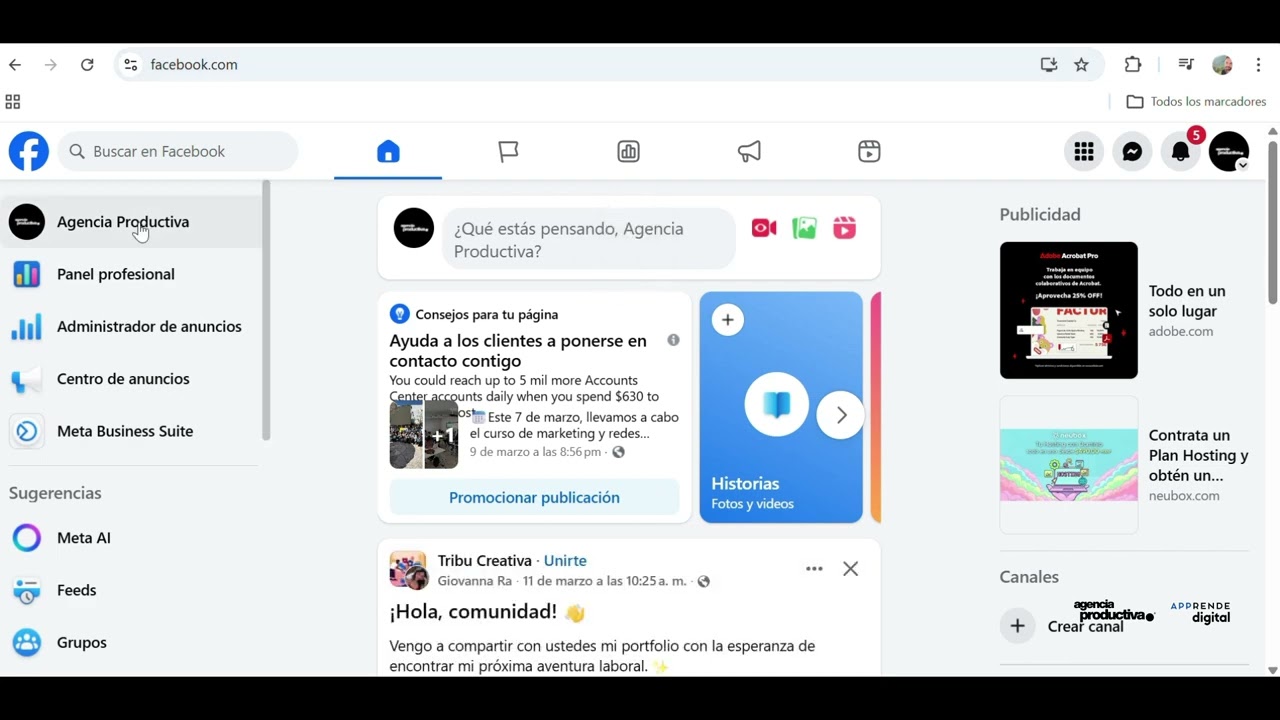Open media controls icon in toolbar
The width and height of the screenshot is (1280, 720).
[1186, 65]
